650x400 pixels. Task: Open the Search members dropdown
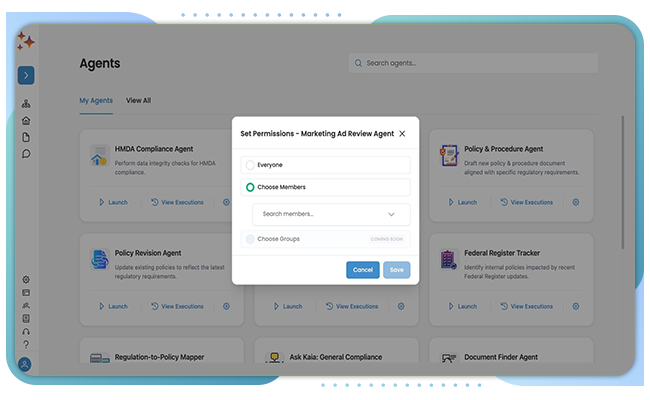pyautogui.click(x=331, y=214)
